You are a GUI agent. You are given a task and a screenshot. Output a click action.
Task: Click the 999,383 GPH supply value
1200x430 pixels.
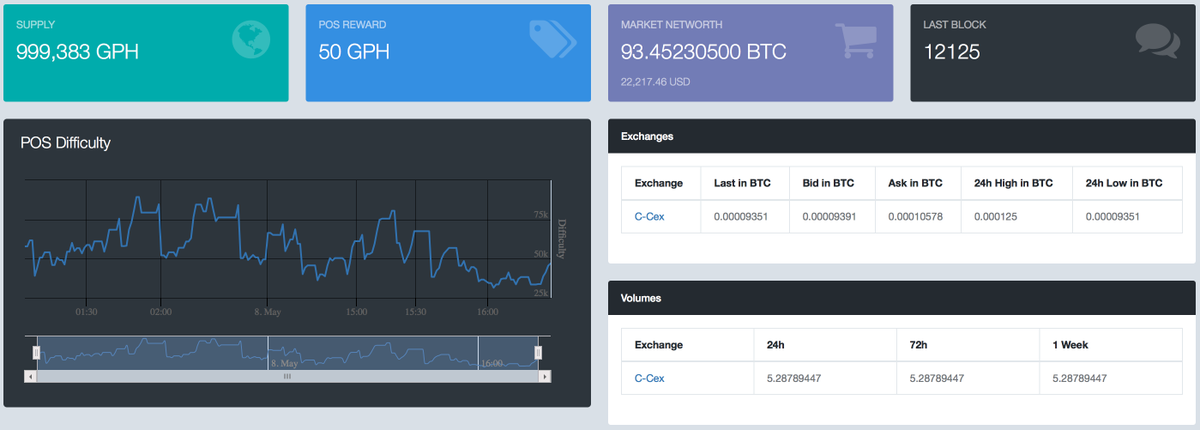coord(77,51)
